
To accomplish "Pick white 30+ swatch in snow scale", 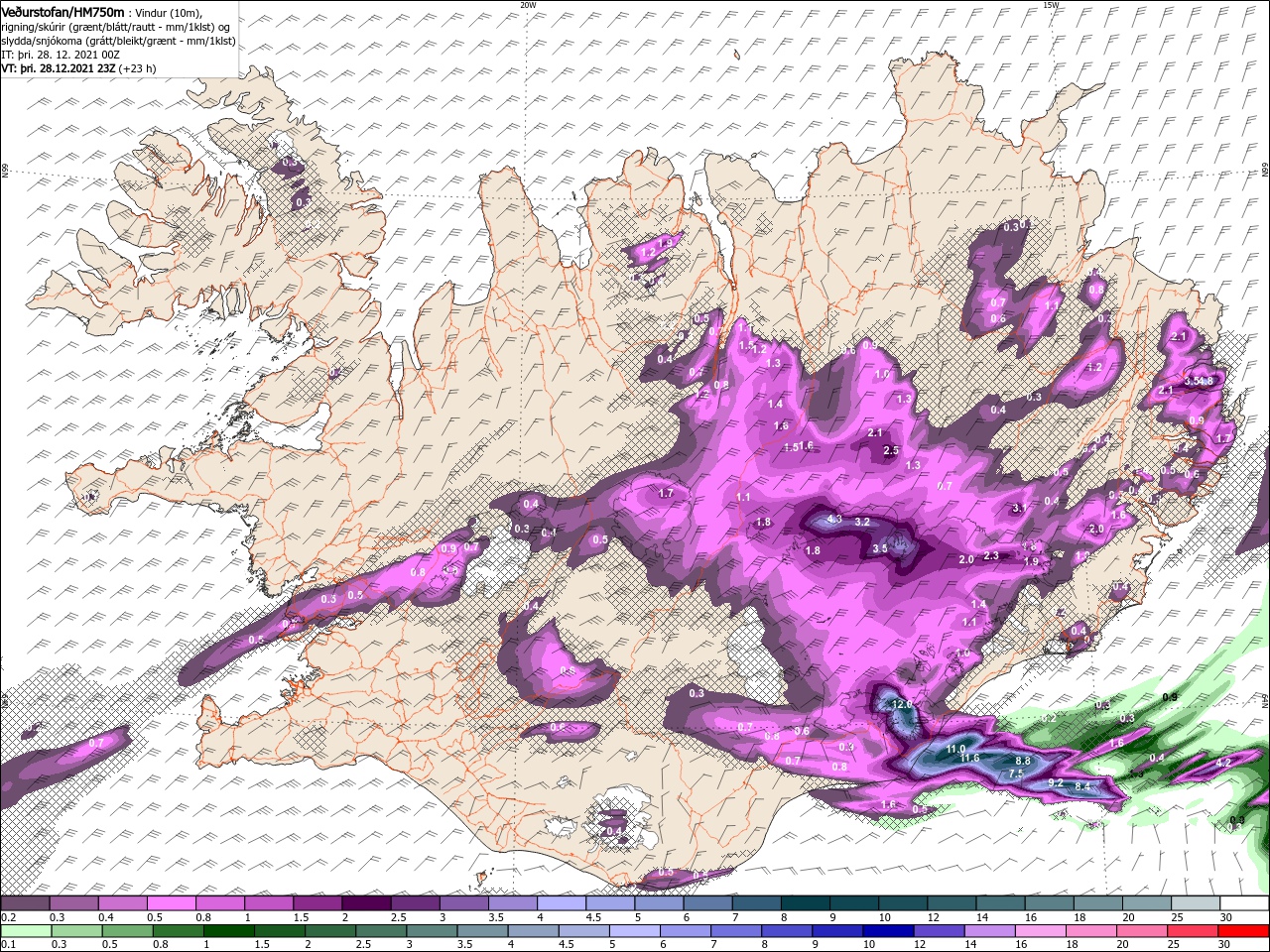I will coord(1243,903).
